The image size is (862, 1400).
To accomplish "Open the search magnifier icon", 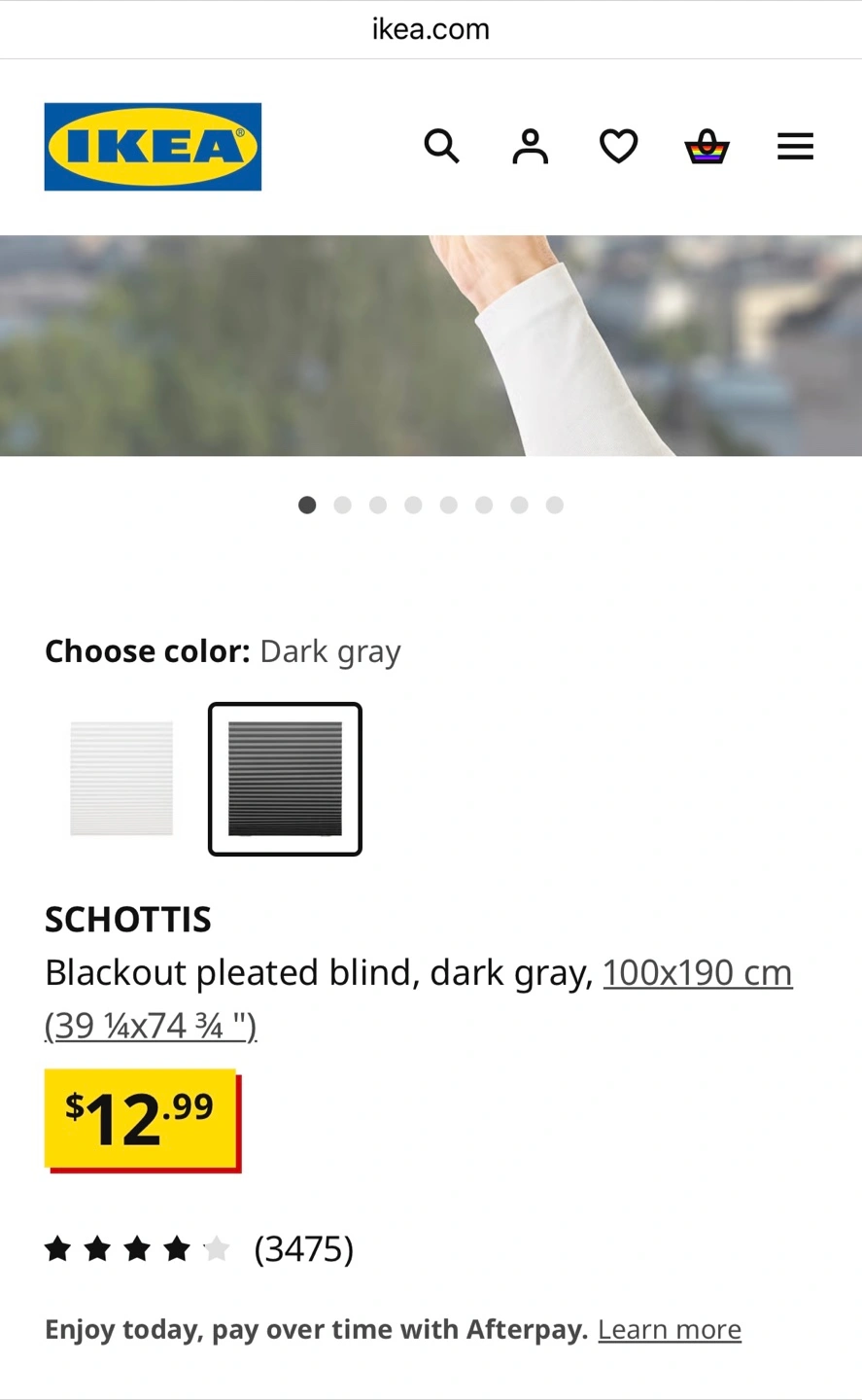I will (441, 147).
